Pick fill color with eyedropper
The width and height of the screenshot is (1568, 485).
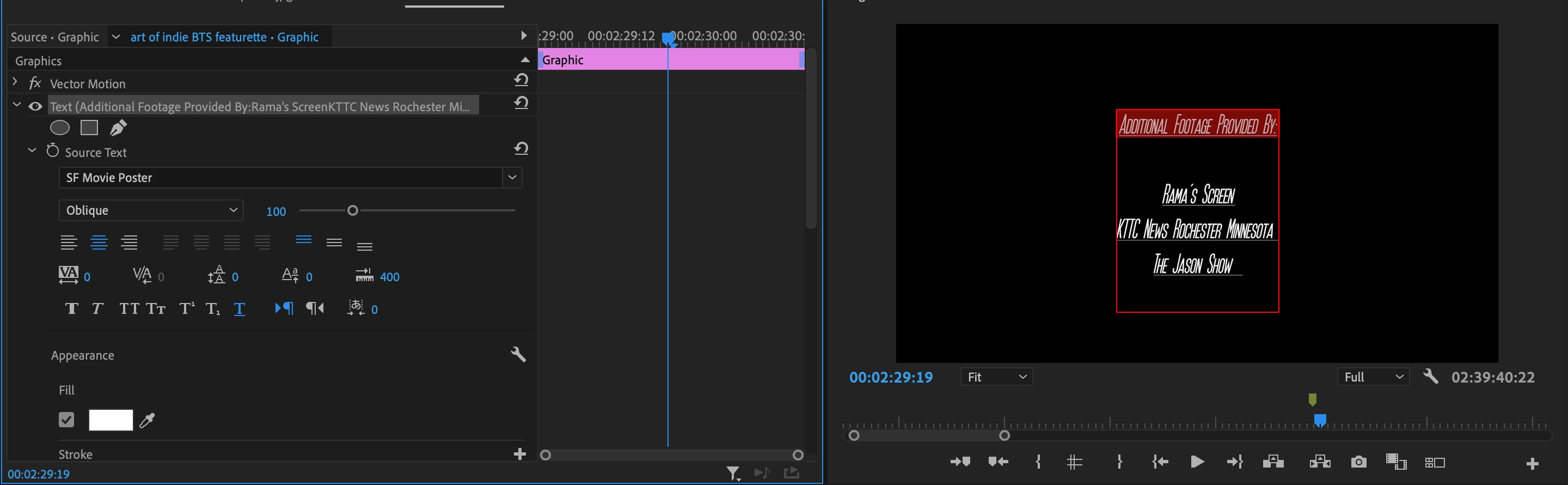[x=148, y=420]
